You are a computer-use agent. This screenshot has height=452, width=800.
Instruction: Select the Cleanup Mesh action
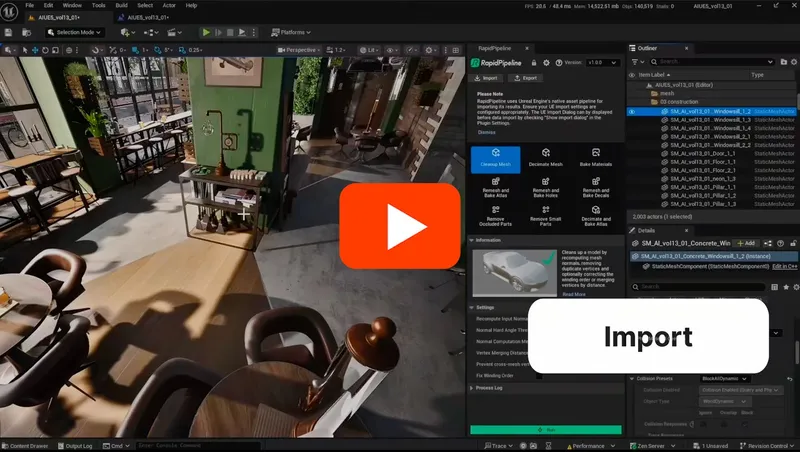495,159
